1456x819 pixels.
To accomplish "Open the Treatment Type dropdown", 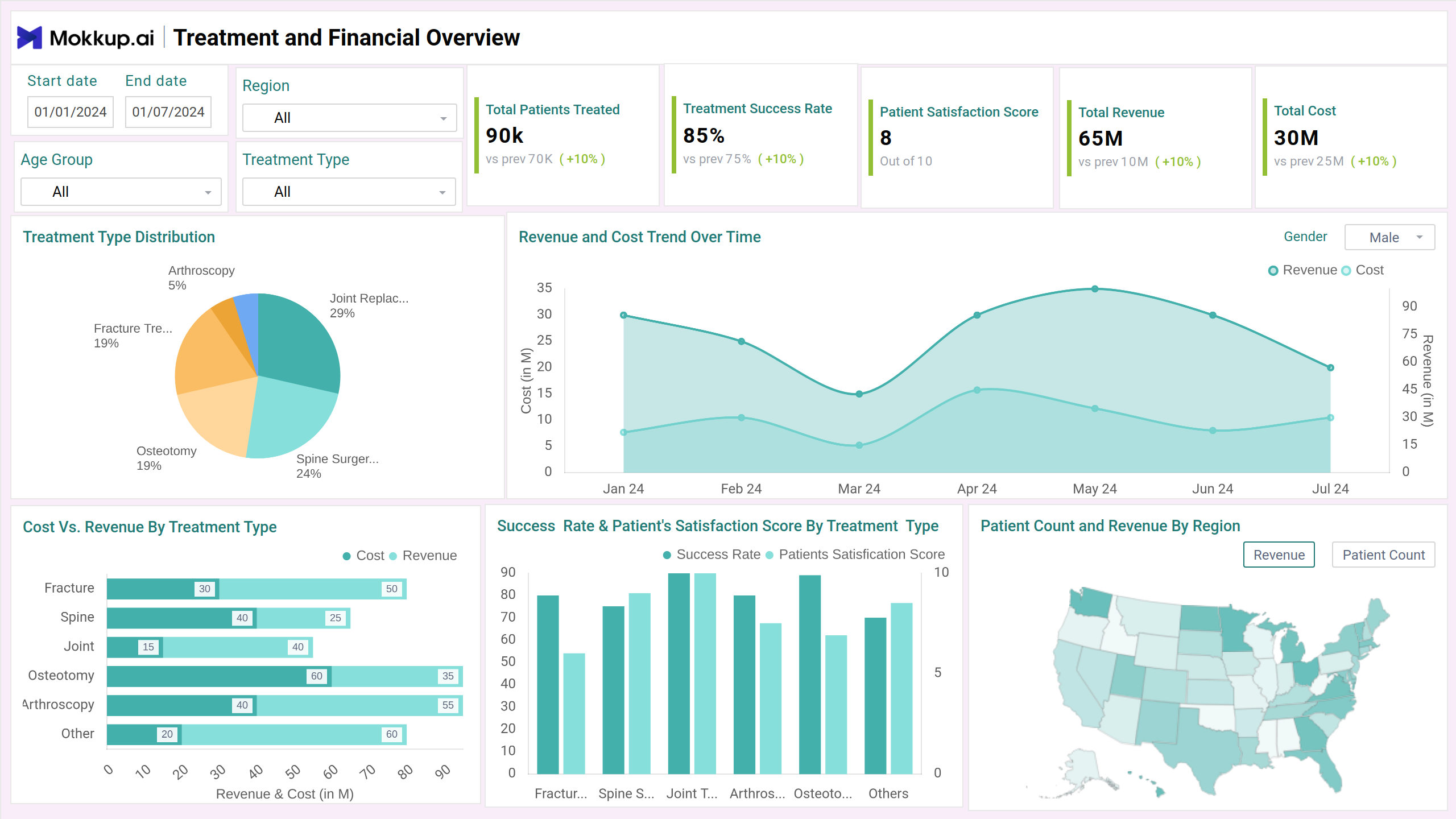I will 349,192.
